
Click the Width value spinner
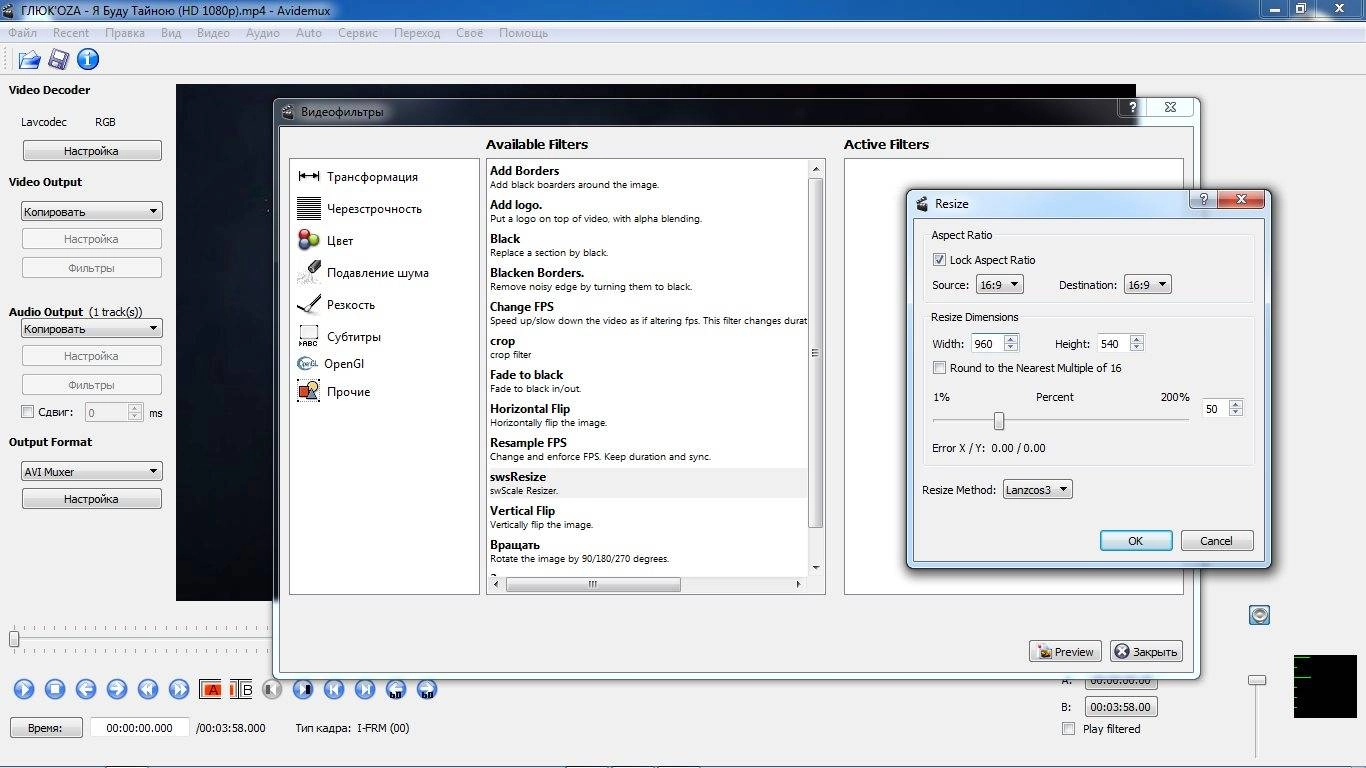[994, 344]
